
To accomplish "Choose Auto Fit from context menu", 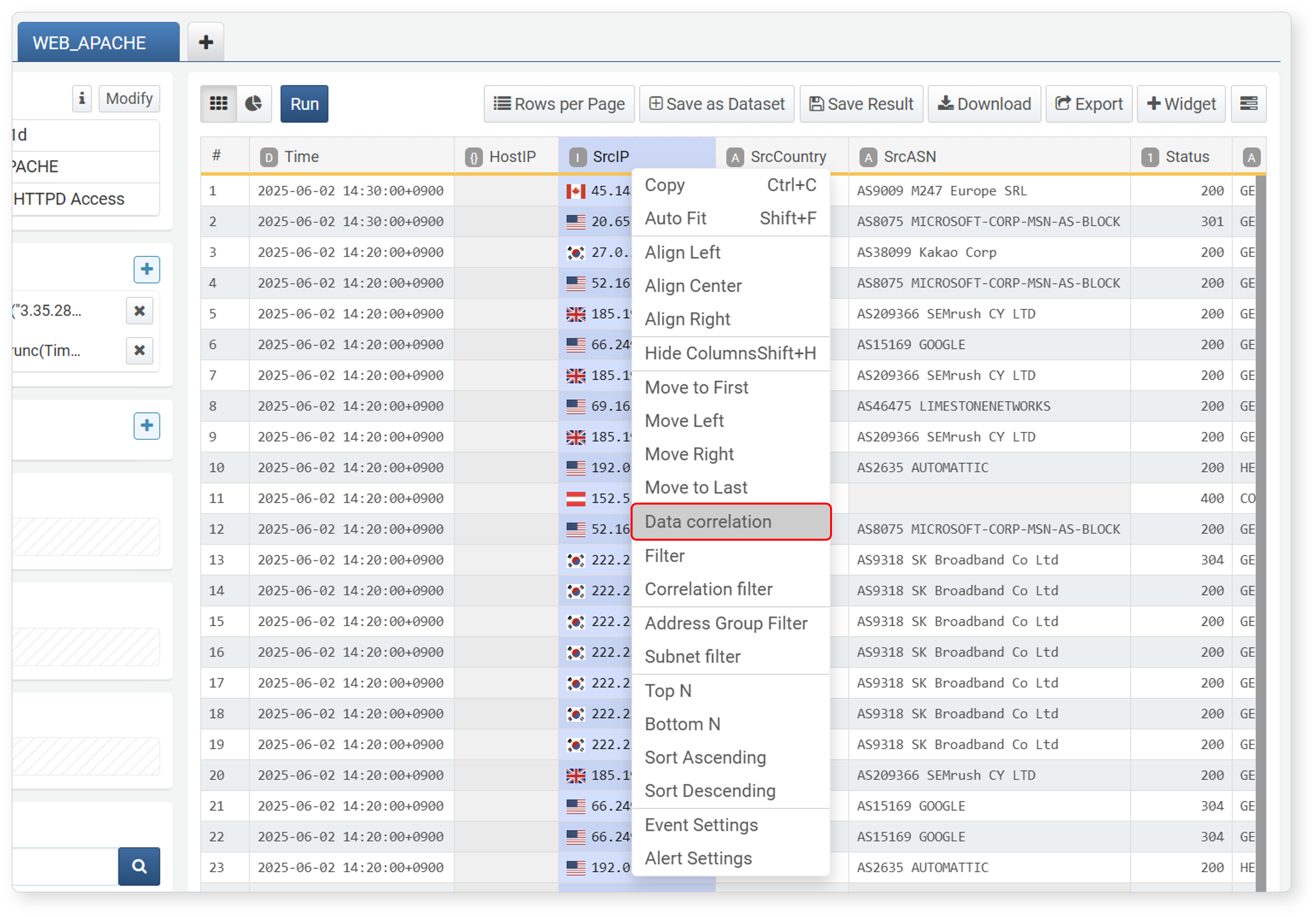I will pos(730,219).
